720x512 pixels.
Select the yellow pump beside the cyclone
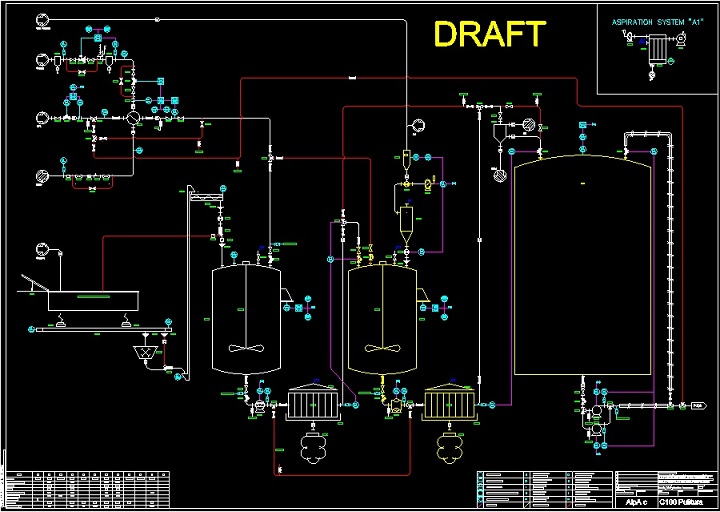tap(430, 184)
